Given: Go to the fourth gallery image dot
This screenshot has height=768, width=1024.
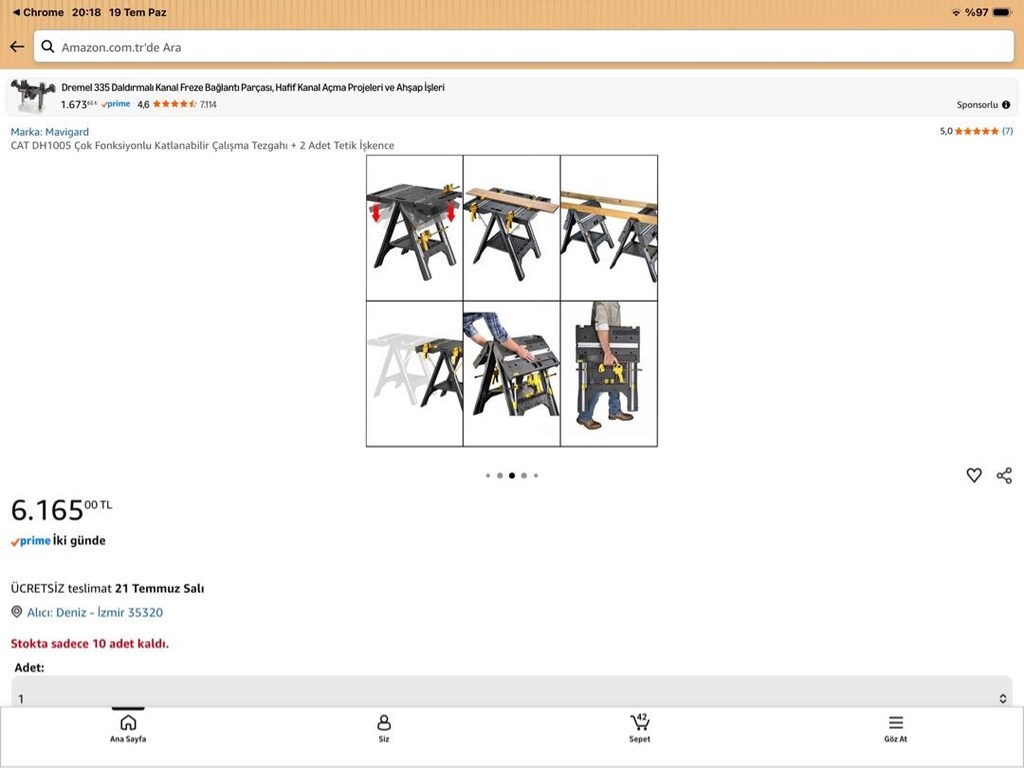Looking at the screenshot, I should pos(524,475).
